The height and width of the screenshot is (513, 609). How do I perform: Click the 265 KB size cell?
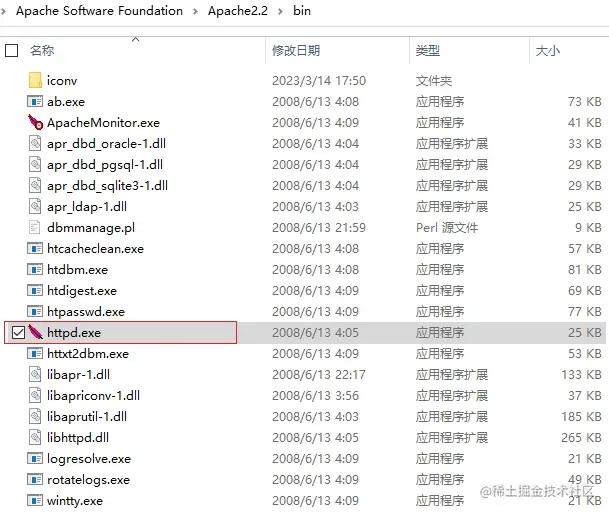point(581,438)
